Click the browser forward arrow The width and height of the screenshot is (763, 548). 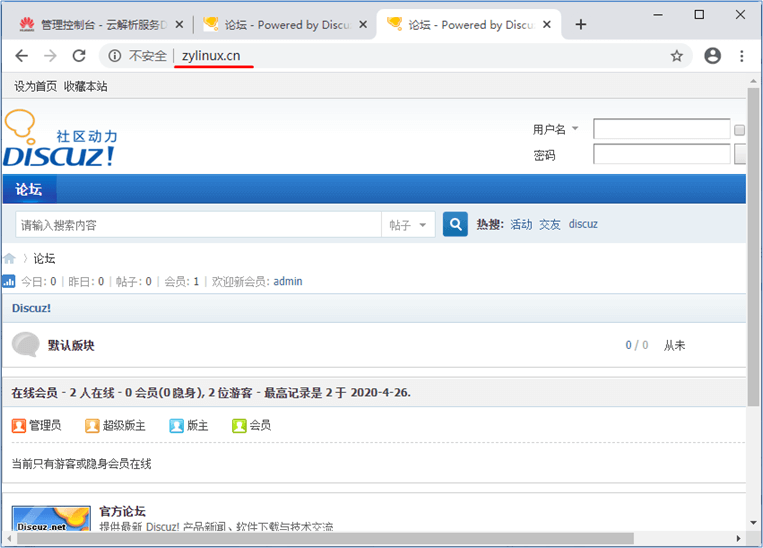[x=50, y=56]
